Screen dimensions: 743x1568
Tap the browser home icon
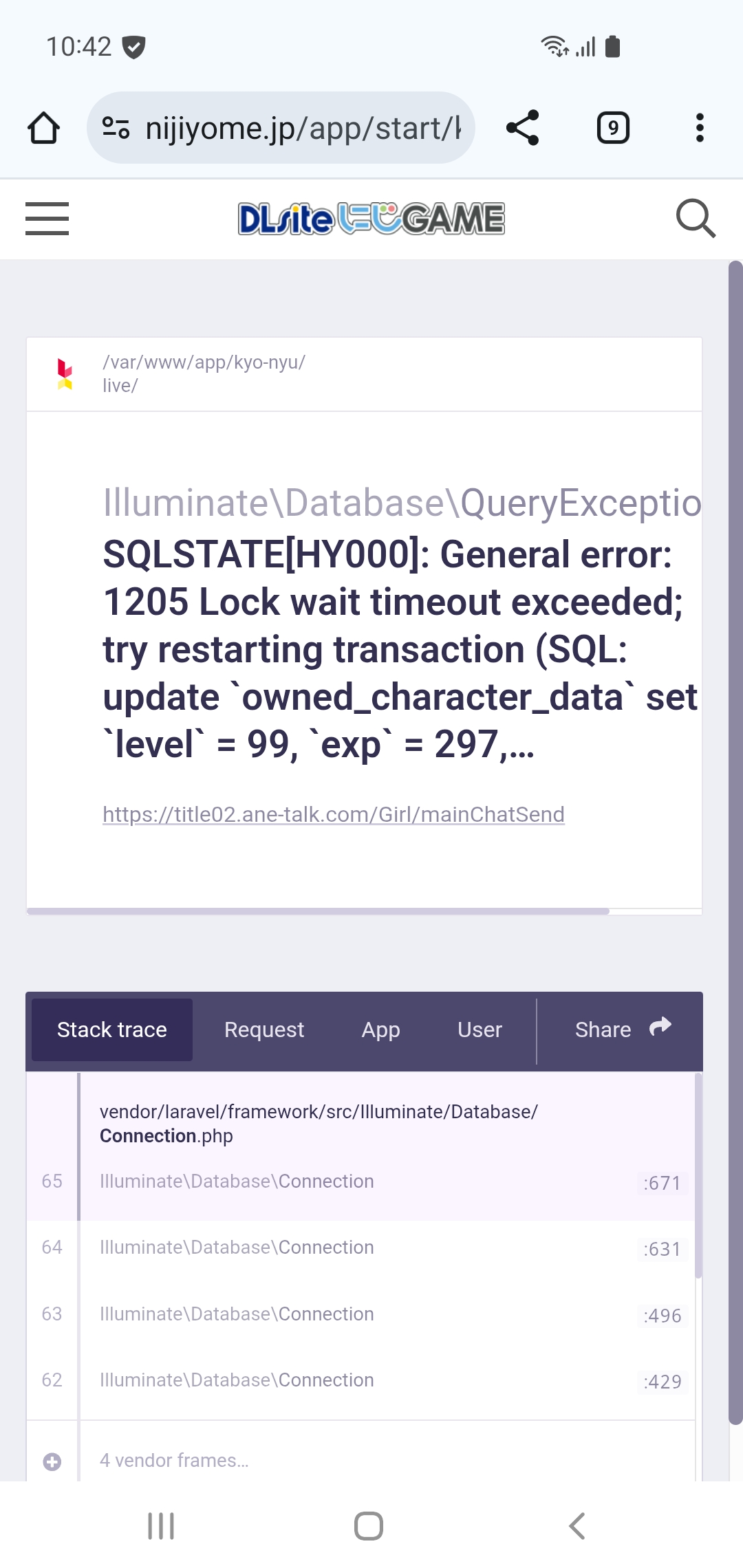pos(43,128)
